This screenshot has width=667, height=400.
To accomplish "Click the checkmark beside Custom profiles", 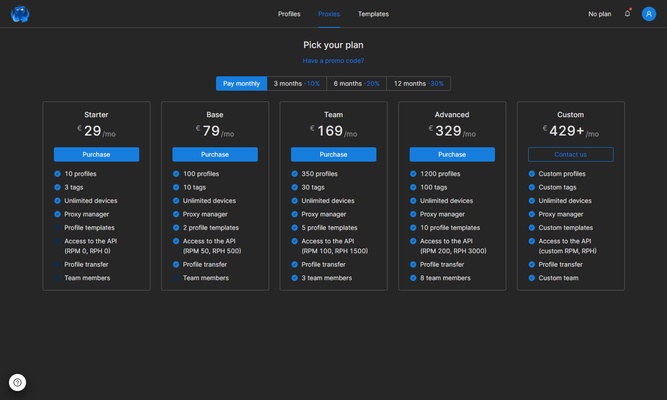I will (532, 174).
